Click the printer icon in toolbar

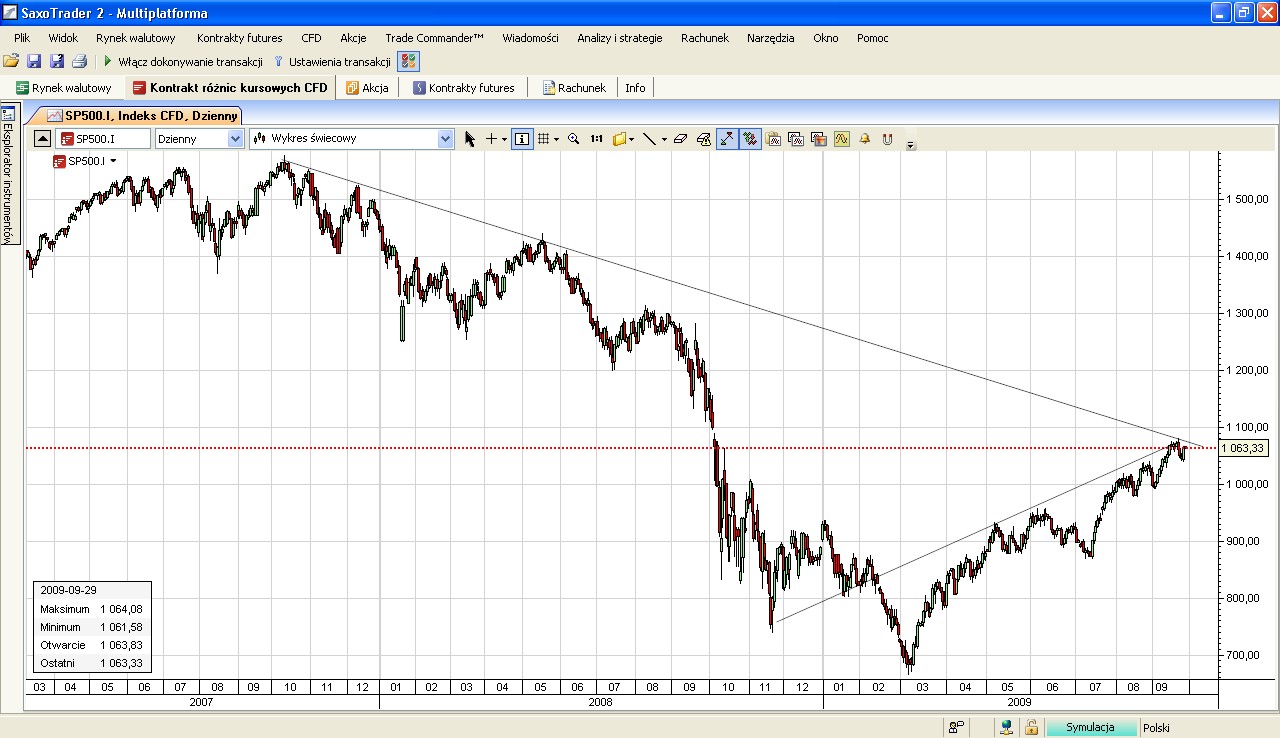80,62
